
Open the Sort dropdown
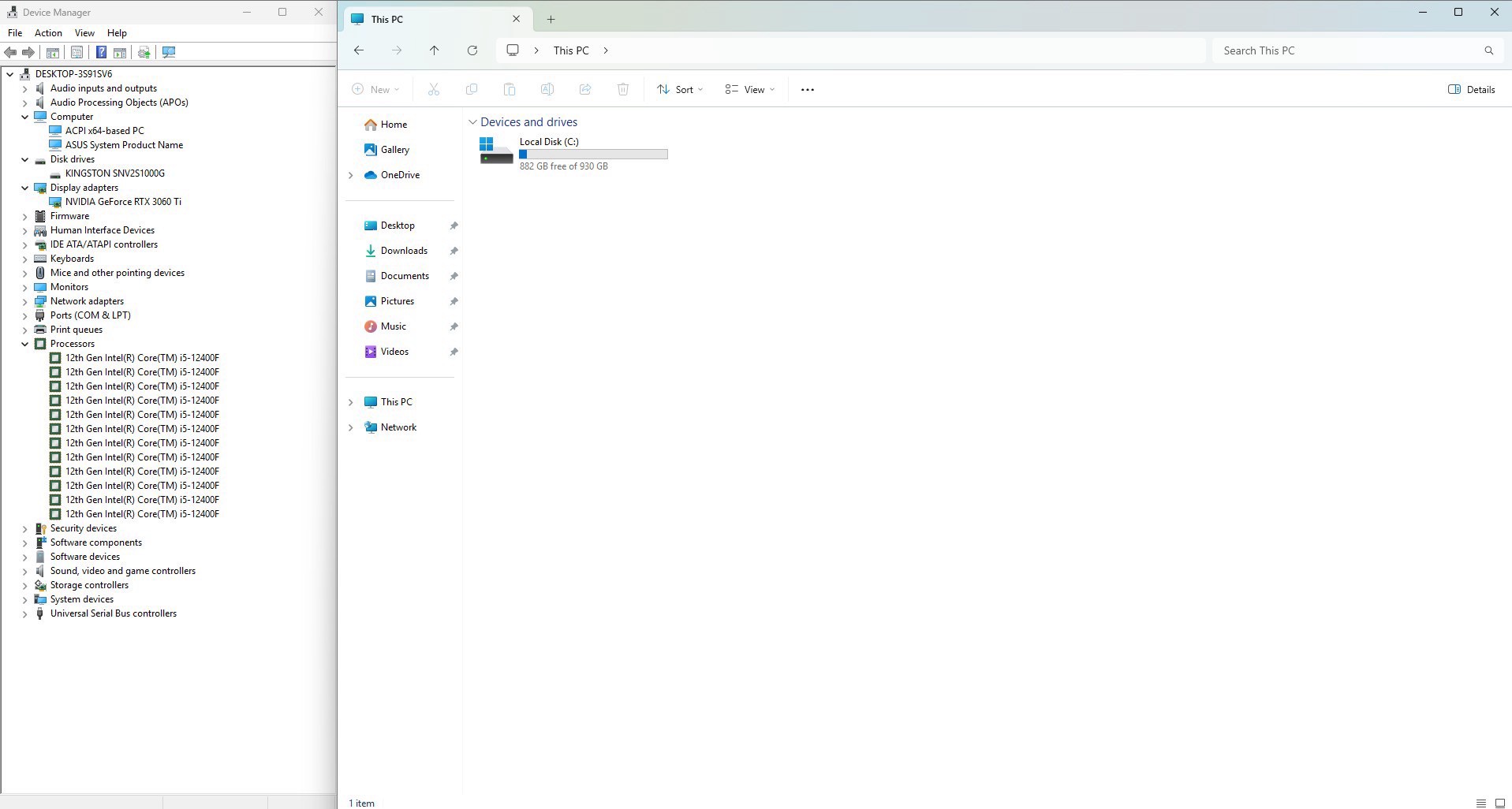680,90
